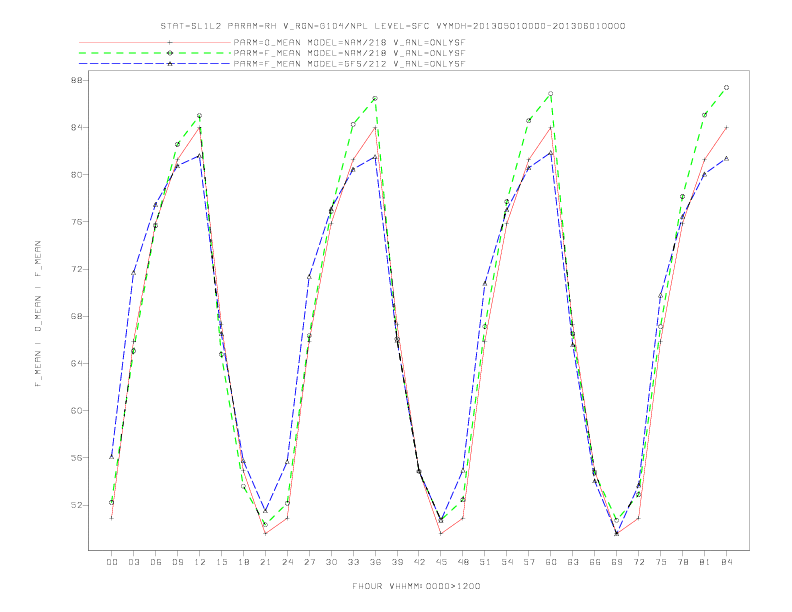
Task: Click x-axis tick label 06
Action: coord(156,562)
